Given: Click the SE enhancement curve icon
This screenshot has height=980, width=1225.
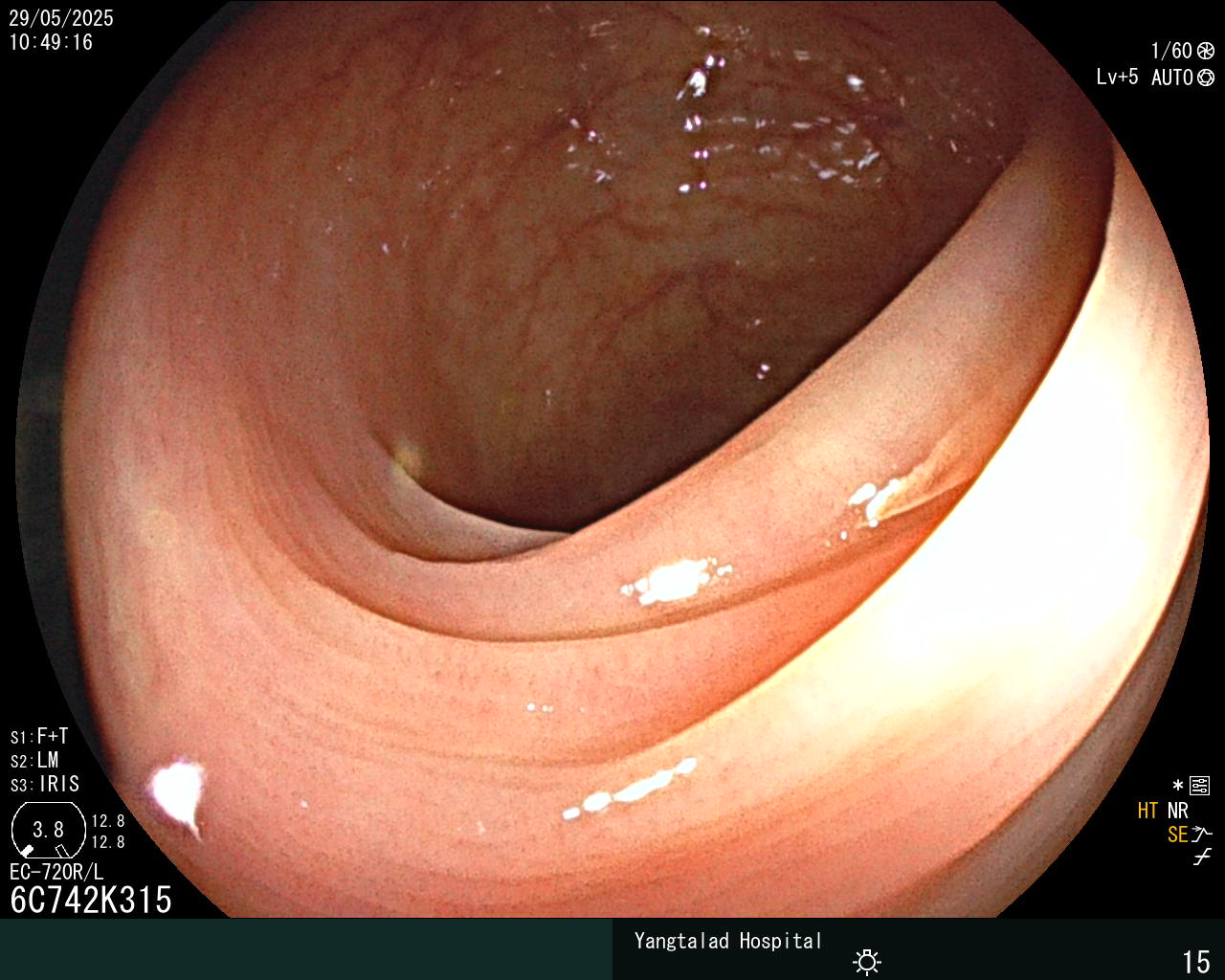Looking at the screenshot, I should [x=1202, y=834].
